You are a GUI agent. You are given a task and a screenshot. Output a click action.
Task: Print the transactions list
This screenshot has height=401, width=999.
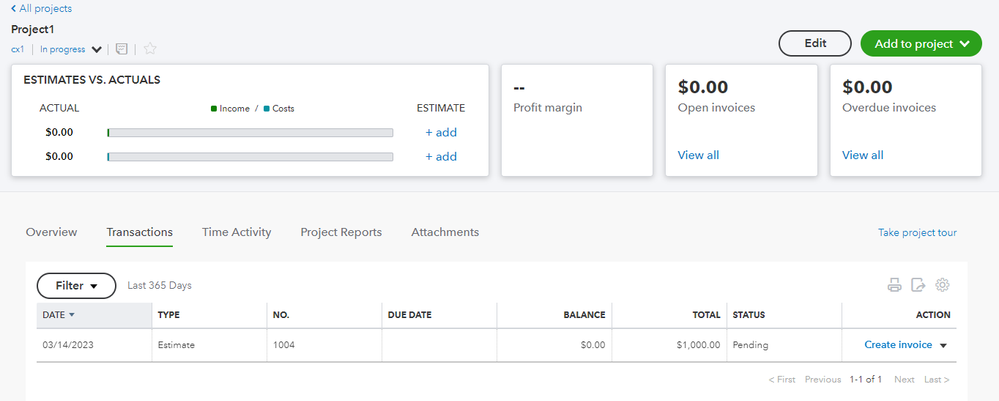point(895,285)
